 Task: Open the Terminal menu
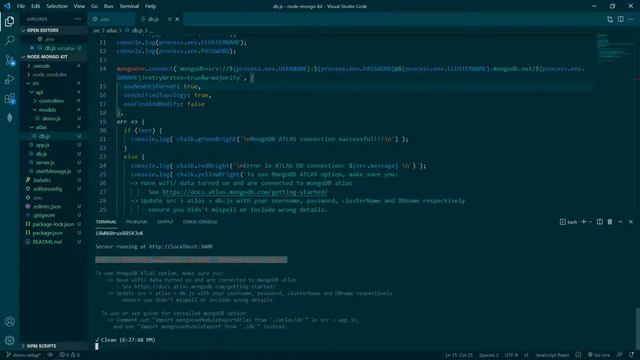(129, 6)
